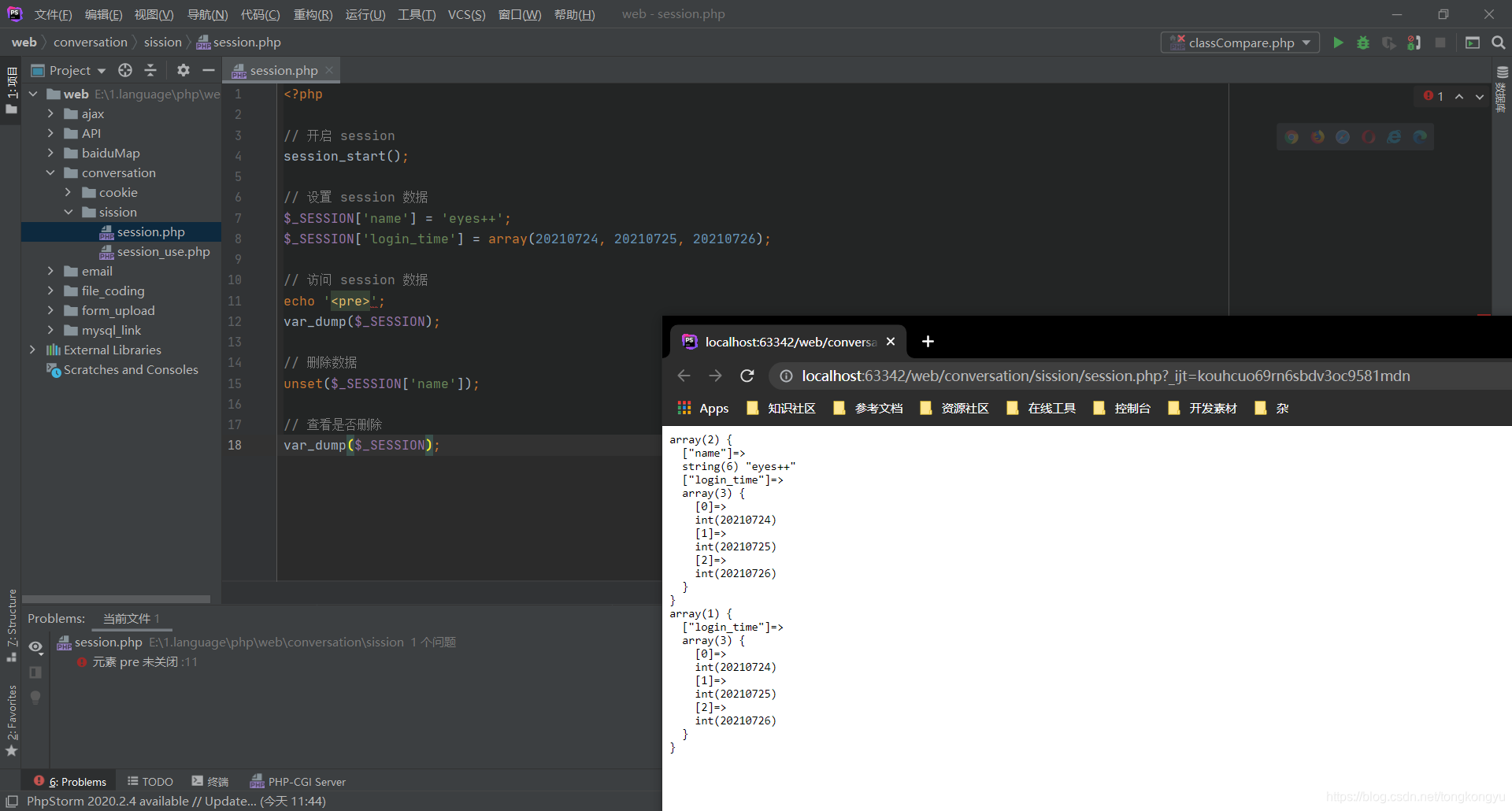The width and height of the screenshot is (1512, 811).
Task: Open the PHP-CGI Server panel
Action: coord(298,781)
